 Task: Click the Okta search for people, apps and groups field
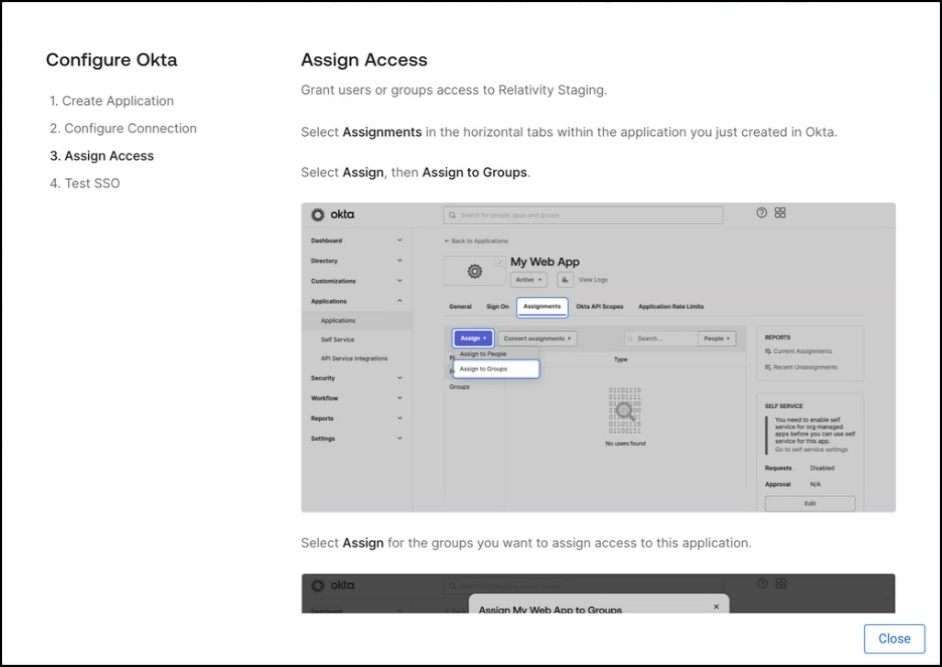click(583, 215)
